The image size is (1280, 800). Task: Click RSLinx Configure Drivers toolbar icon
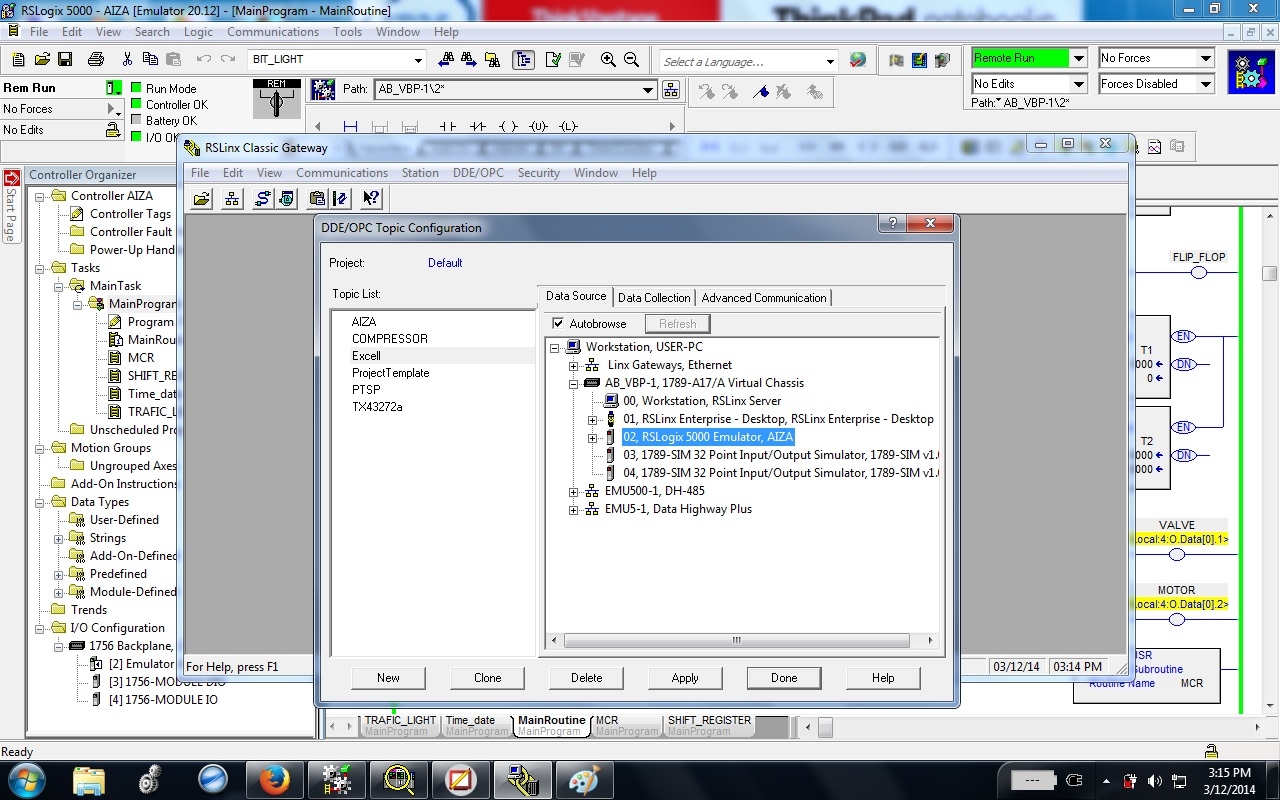pyautogui.click(x=262, y=198)
